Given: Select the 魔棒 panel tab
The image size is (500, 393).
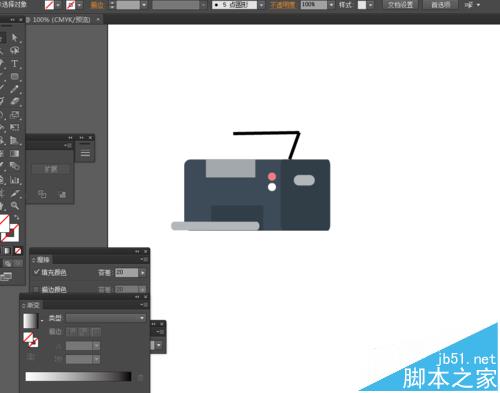Looking at the screenshot, I should pyautogui.click(x=41, y=259).
